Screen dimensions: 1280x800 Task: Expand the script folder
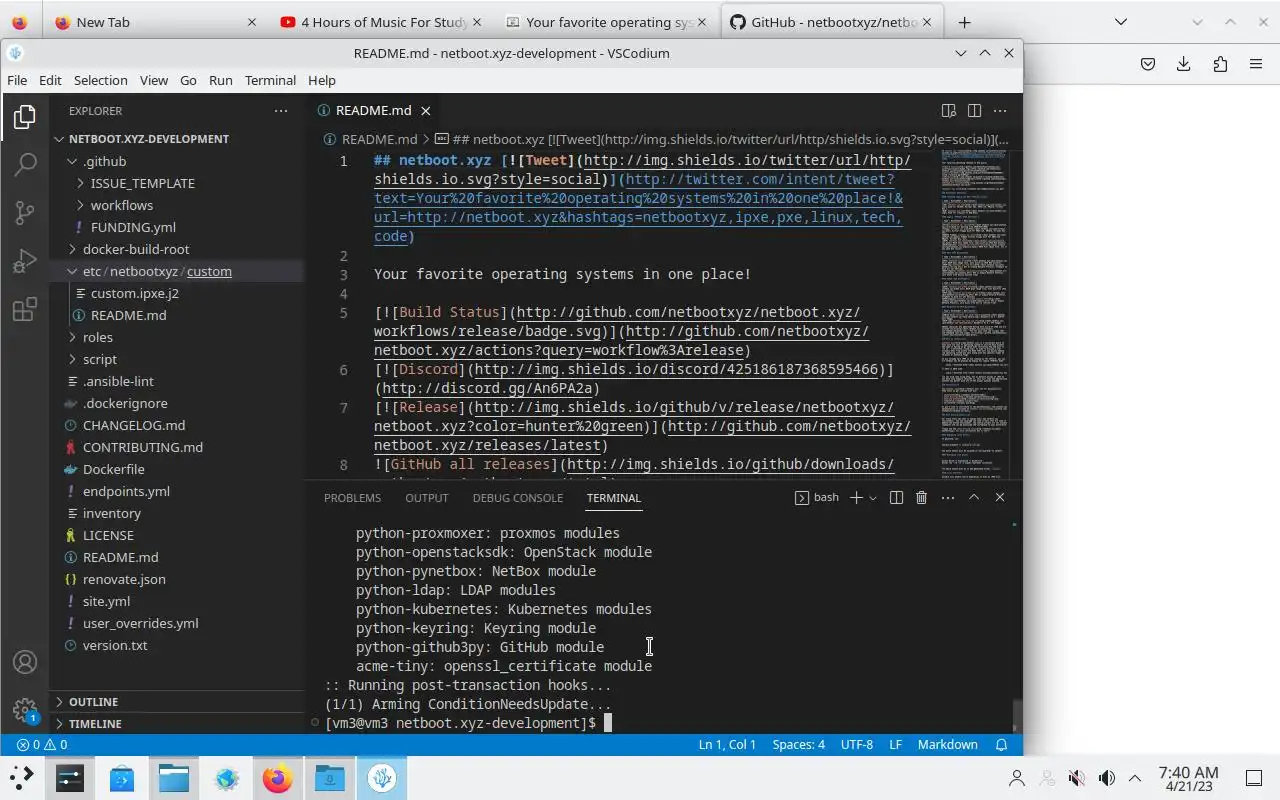coord(177,359)
